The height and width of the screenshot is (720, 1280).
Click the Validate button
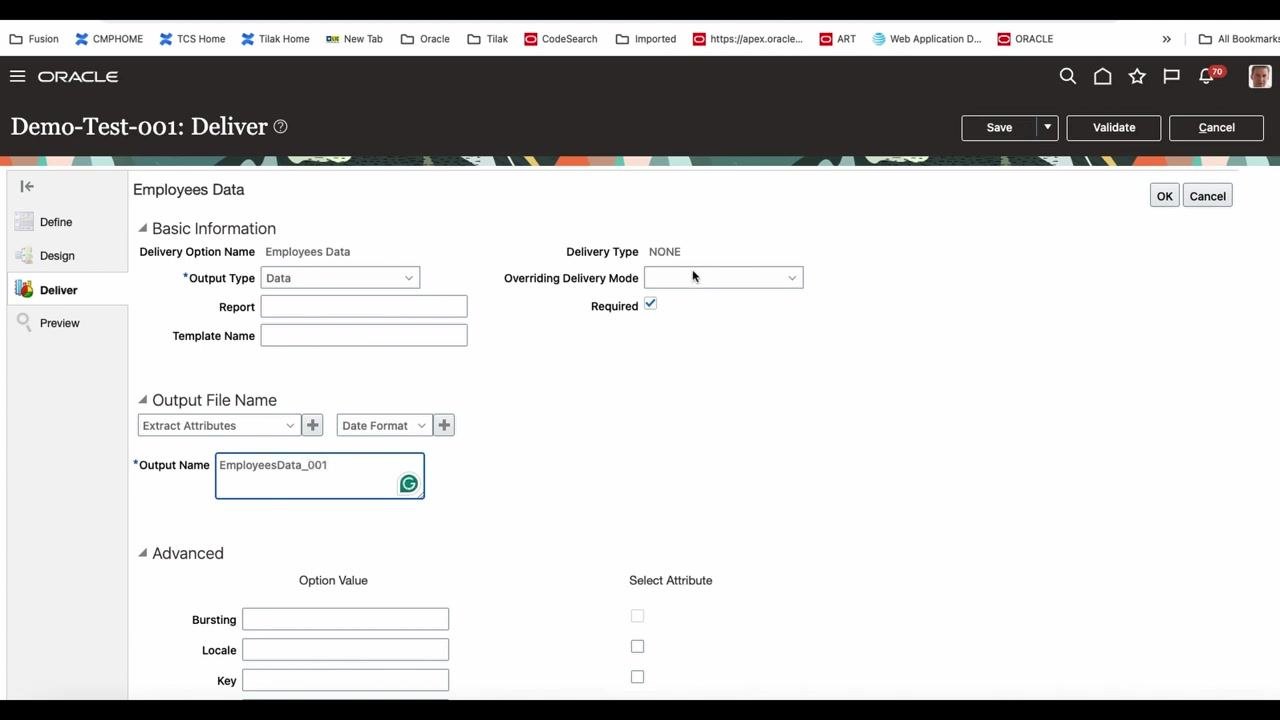coord(1114,128)
